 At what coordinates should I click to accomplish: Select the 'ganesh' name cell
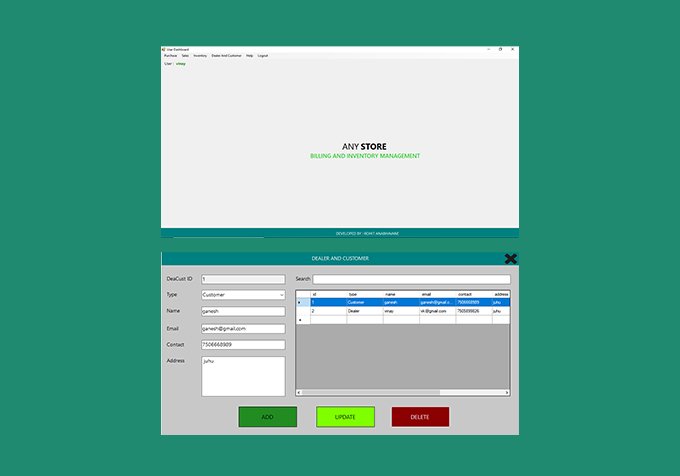(401, 302)
